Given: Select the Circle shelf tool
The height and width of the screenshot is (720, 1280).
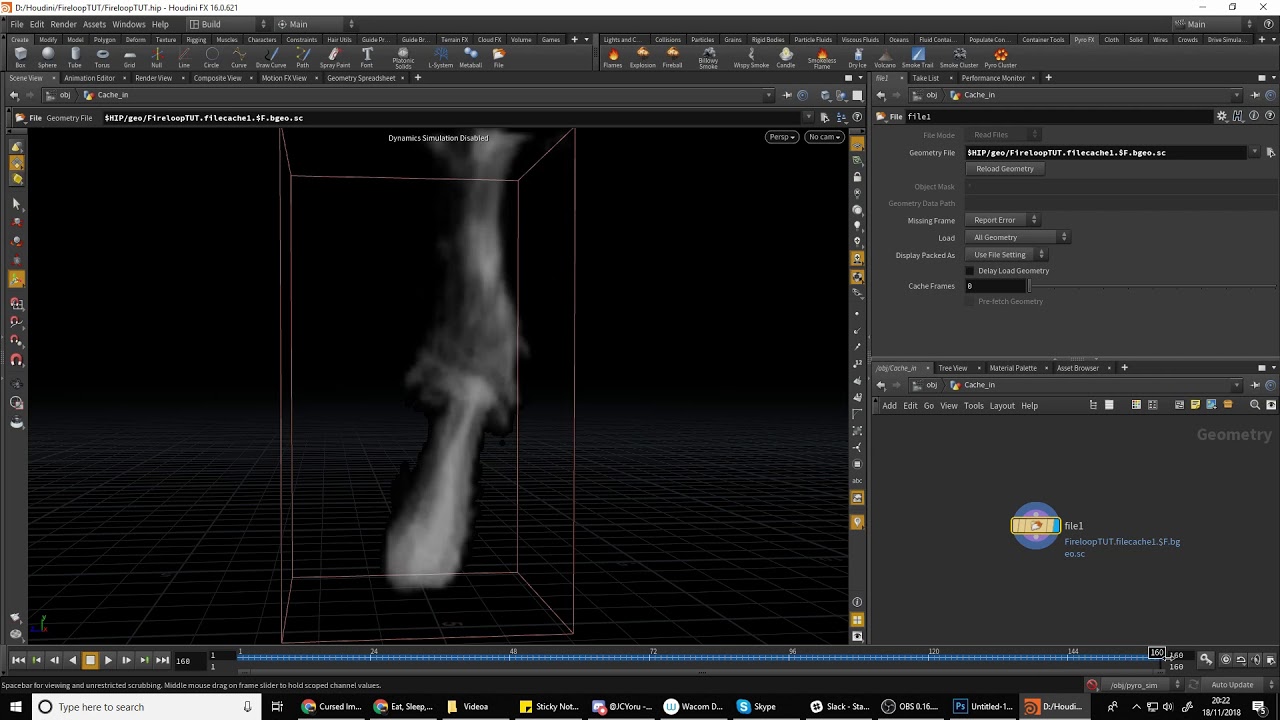Looking at the screenshot, I should coord(211,58).
